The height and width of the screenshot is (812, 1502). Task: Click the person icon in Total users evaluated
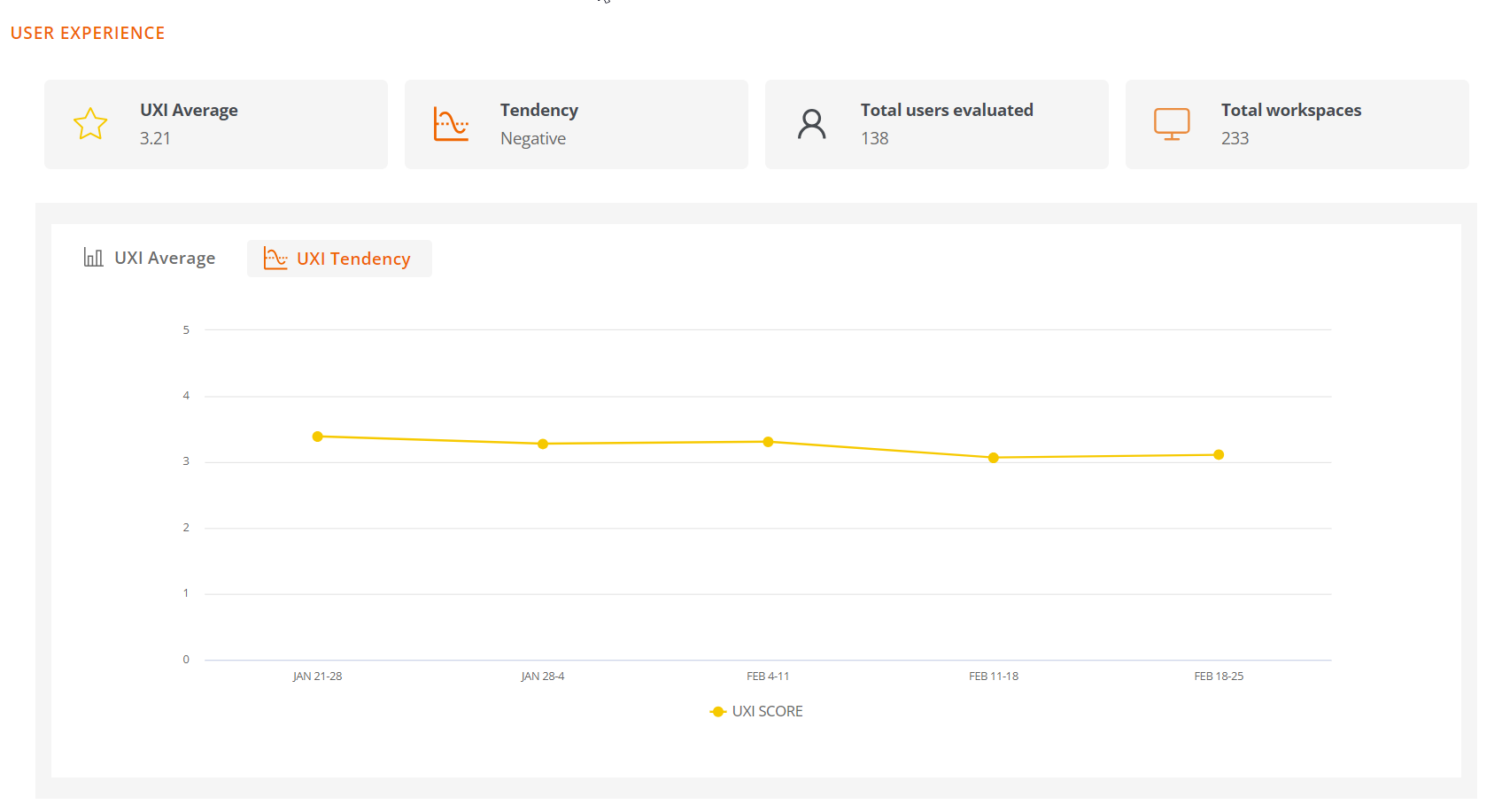tap(811, 124)
